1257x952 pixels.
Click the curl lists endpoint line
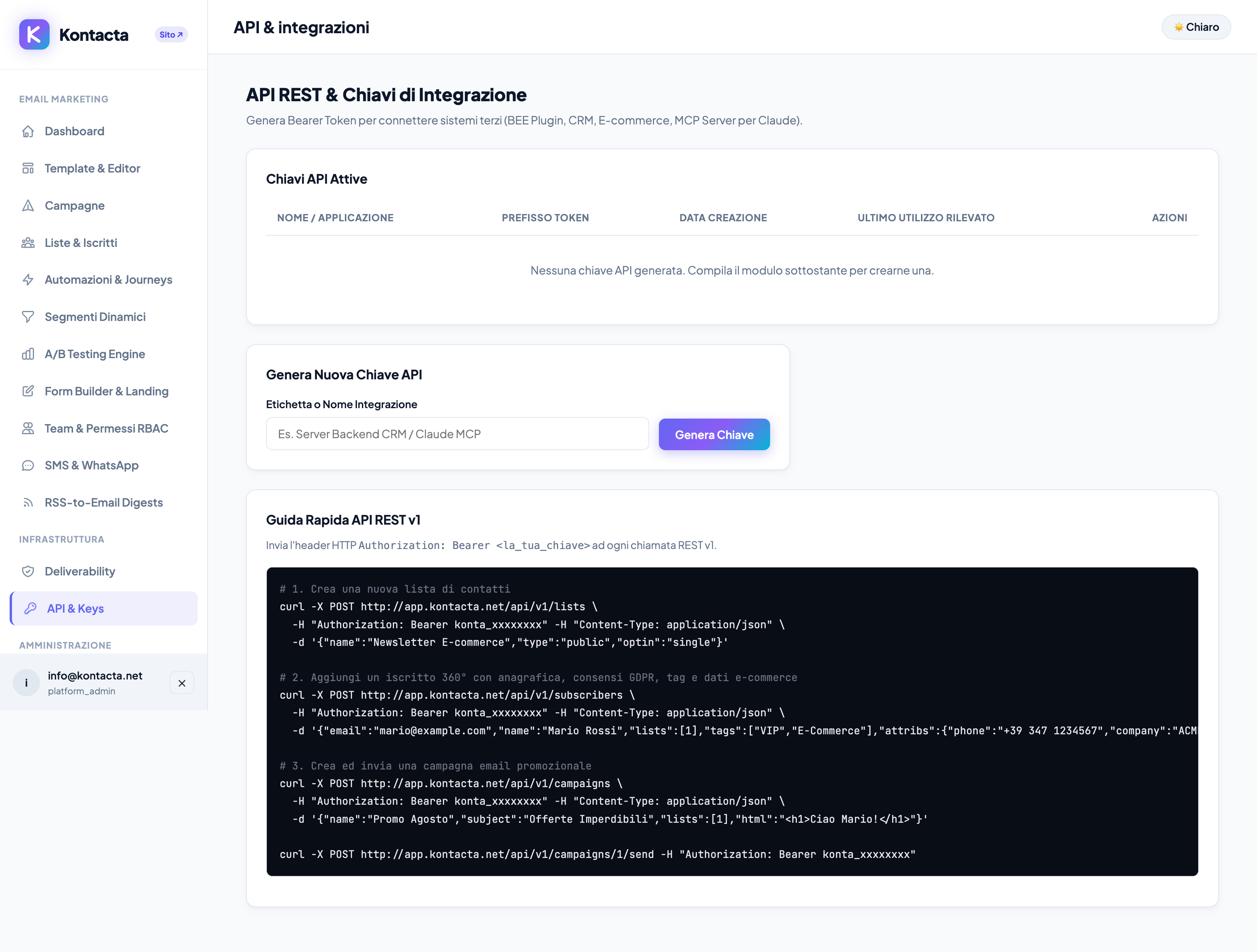[x=439, y=606]
